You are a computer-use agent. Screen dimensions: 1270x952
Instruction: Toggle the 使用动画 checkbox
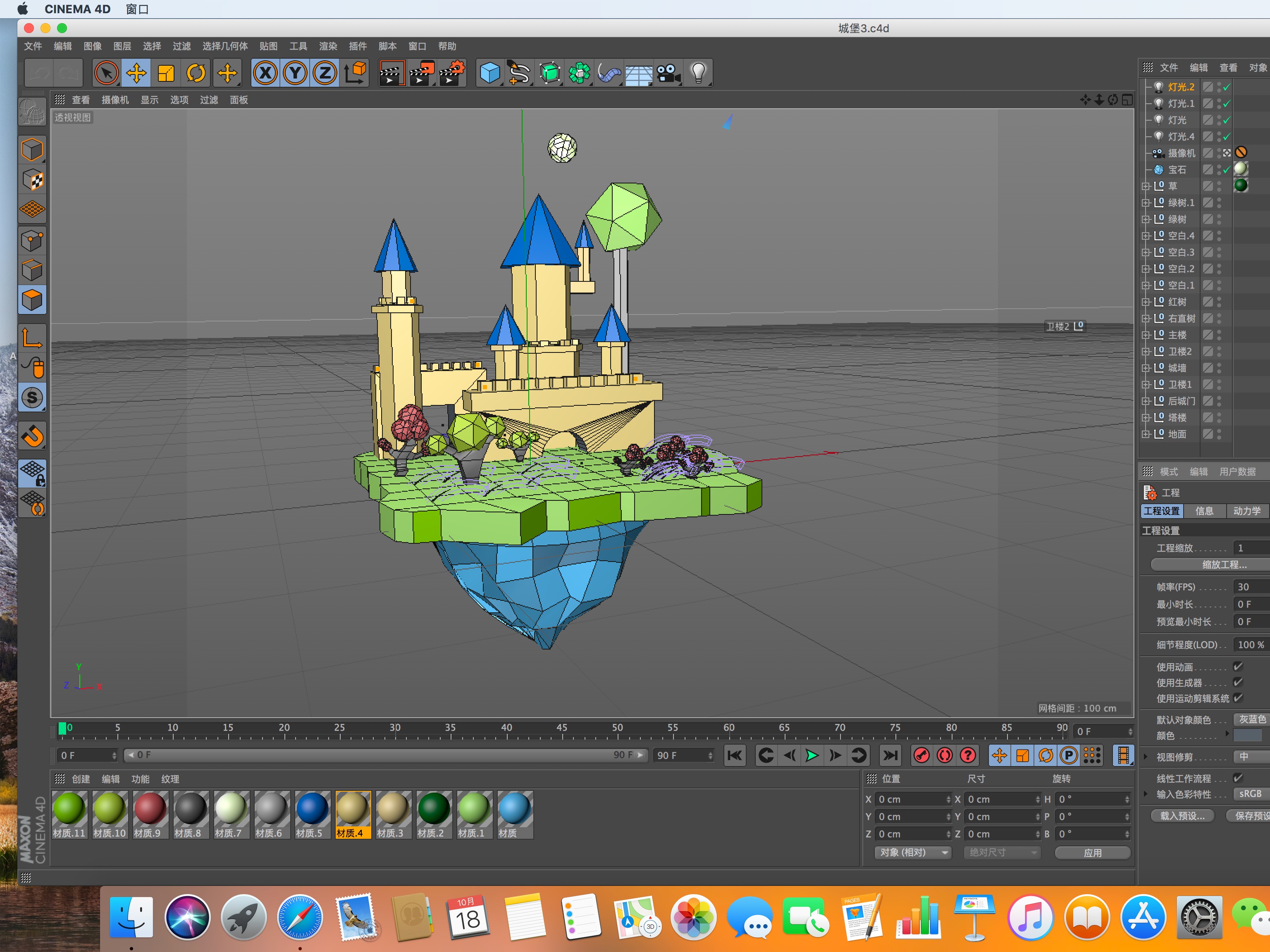1238,666
